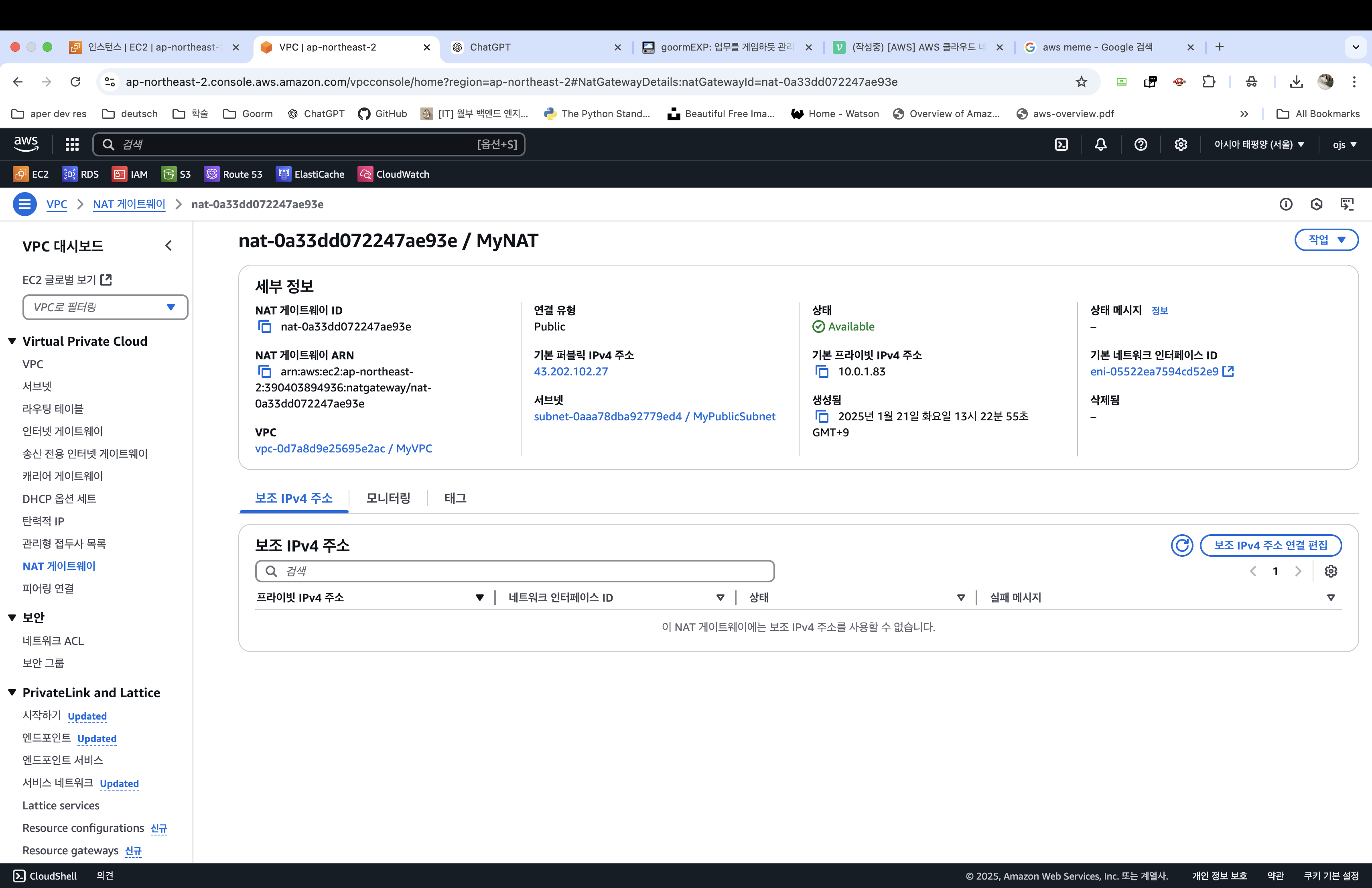Open CloudShell in the footer
Image resolution: width=1372 pixels, height=888 pixels.
coord(45,876)
